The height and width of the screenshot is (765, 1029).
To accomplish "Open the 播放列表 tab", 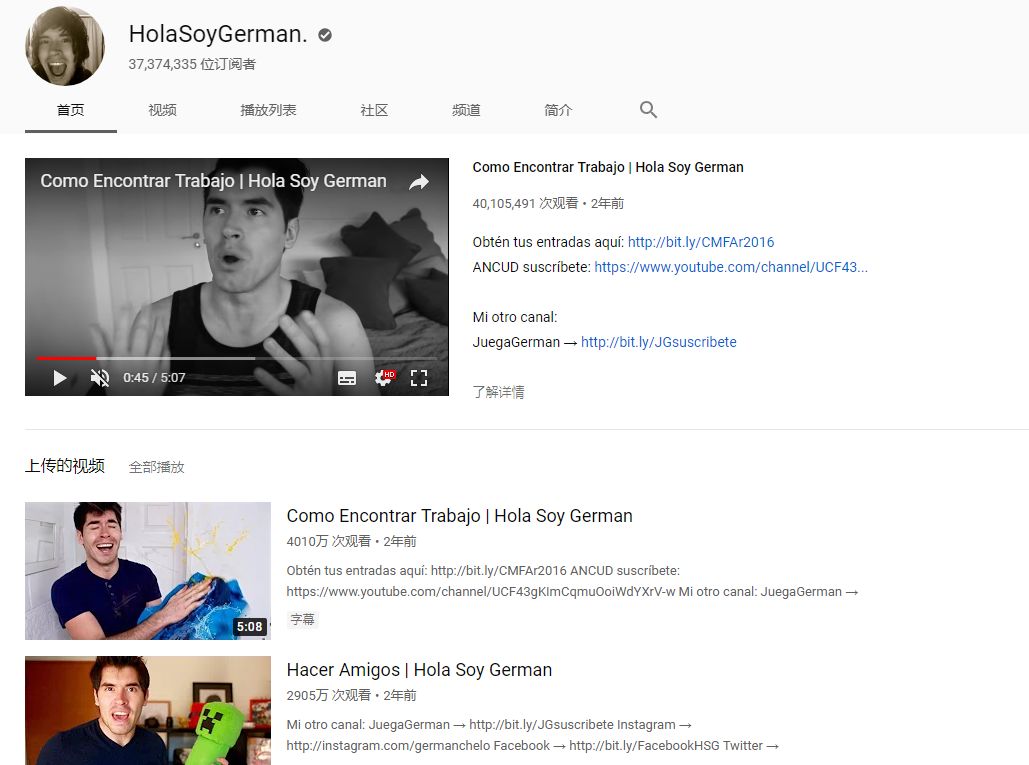I will pos(268,110).
